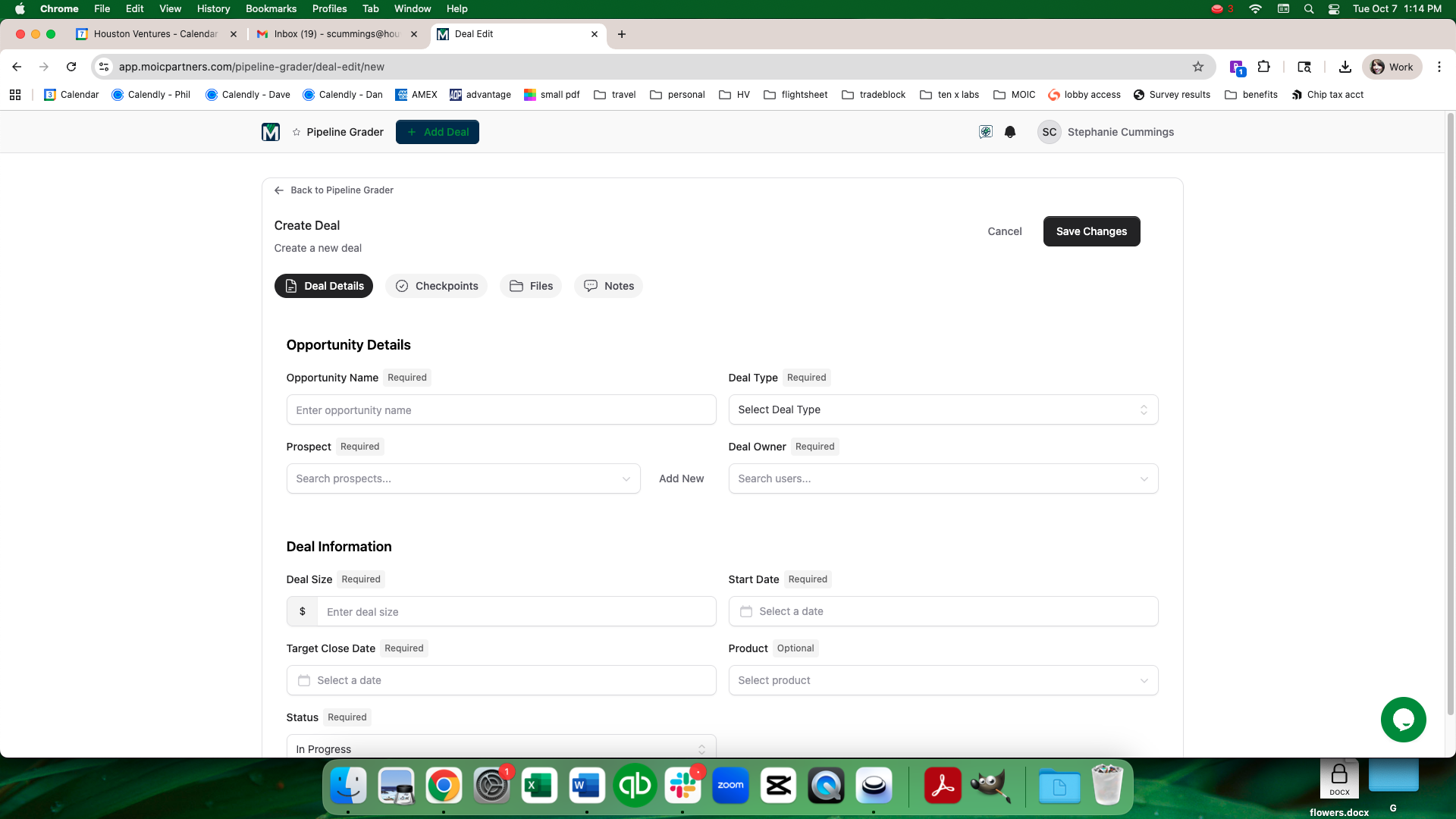Open the Search prospects dropdown
1456x819 pixels.
[x=463, y=479]
